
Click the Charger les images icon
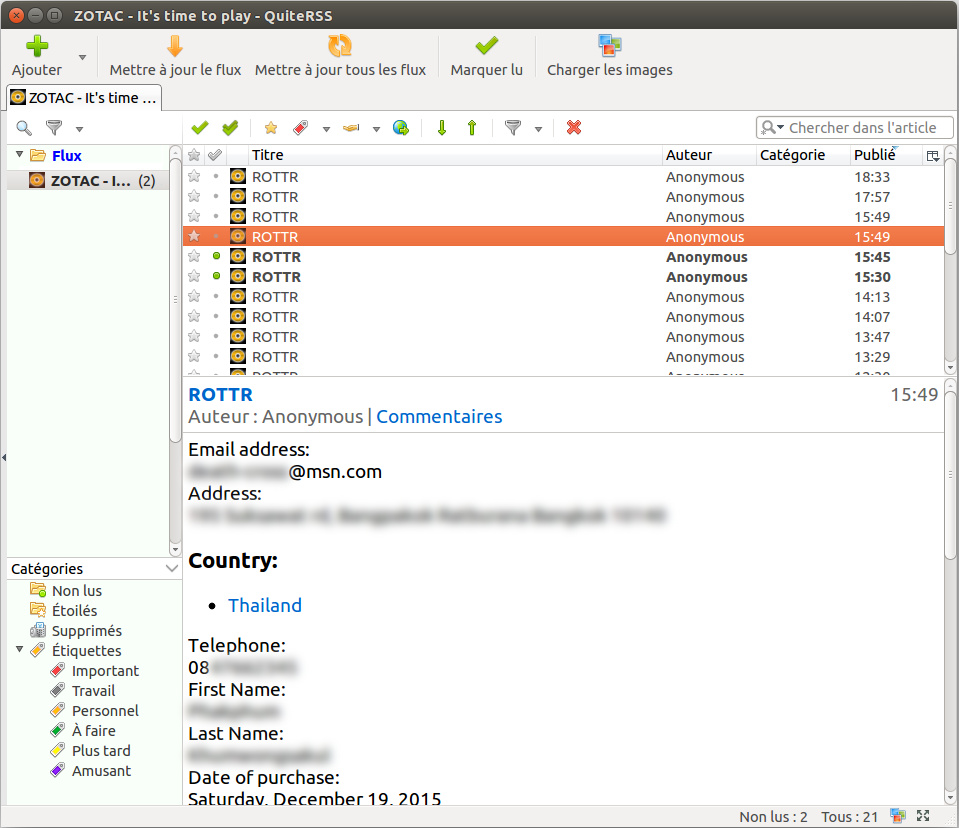609,46
